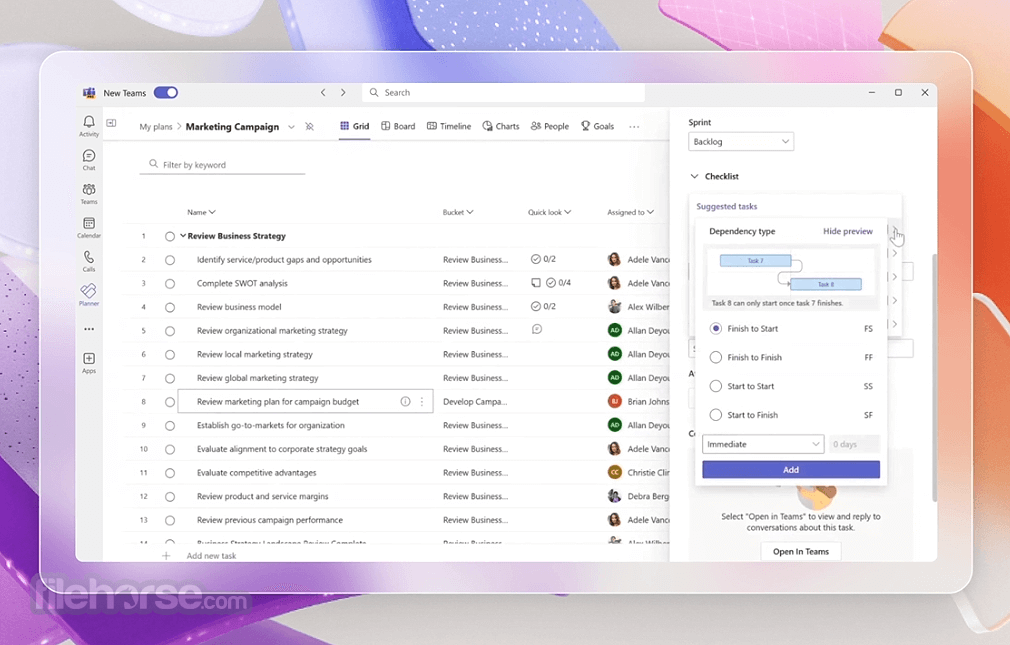Collapse the plans side panel icon
The height and width of the screenshot is (645, 1010).
[x=111, y=123]
